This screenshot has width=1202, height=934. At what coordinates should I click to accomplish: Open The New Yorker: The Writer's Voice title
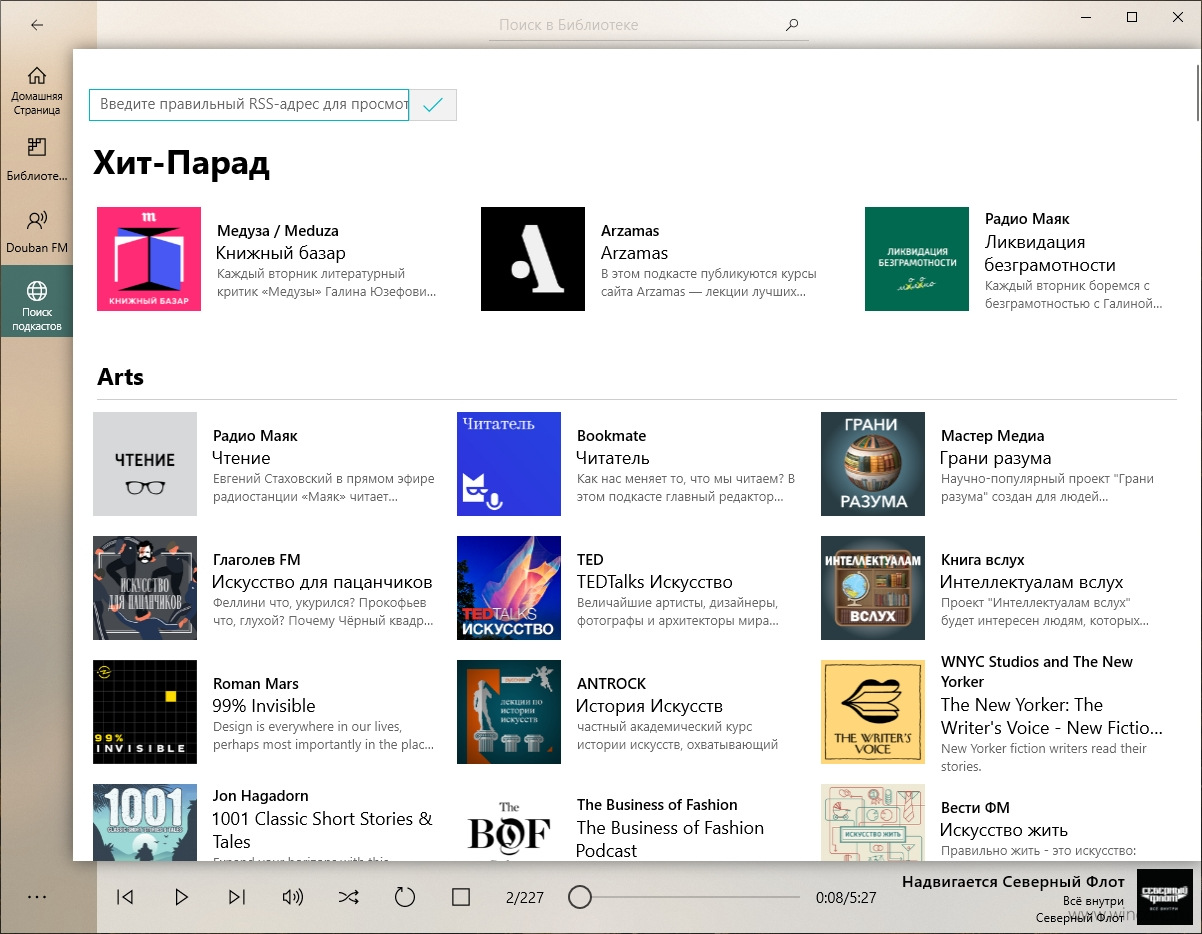(1052, 716)
